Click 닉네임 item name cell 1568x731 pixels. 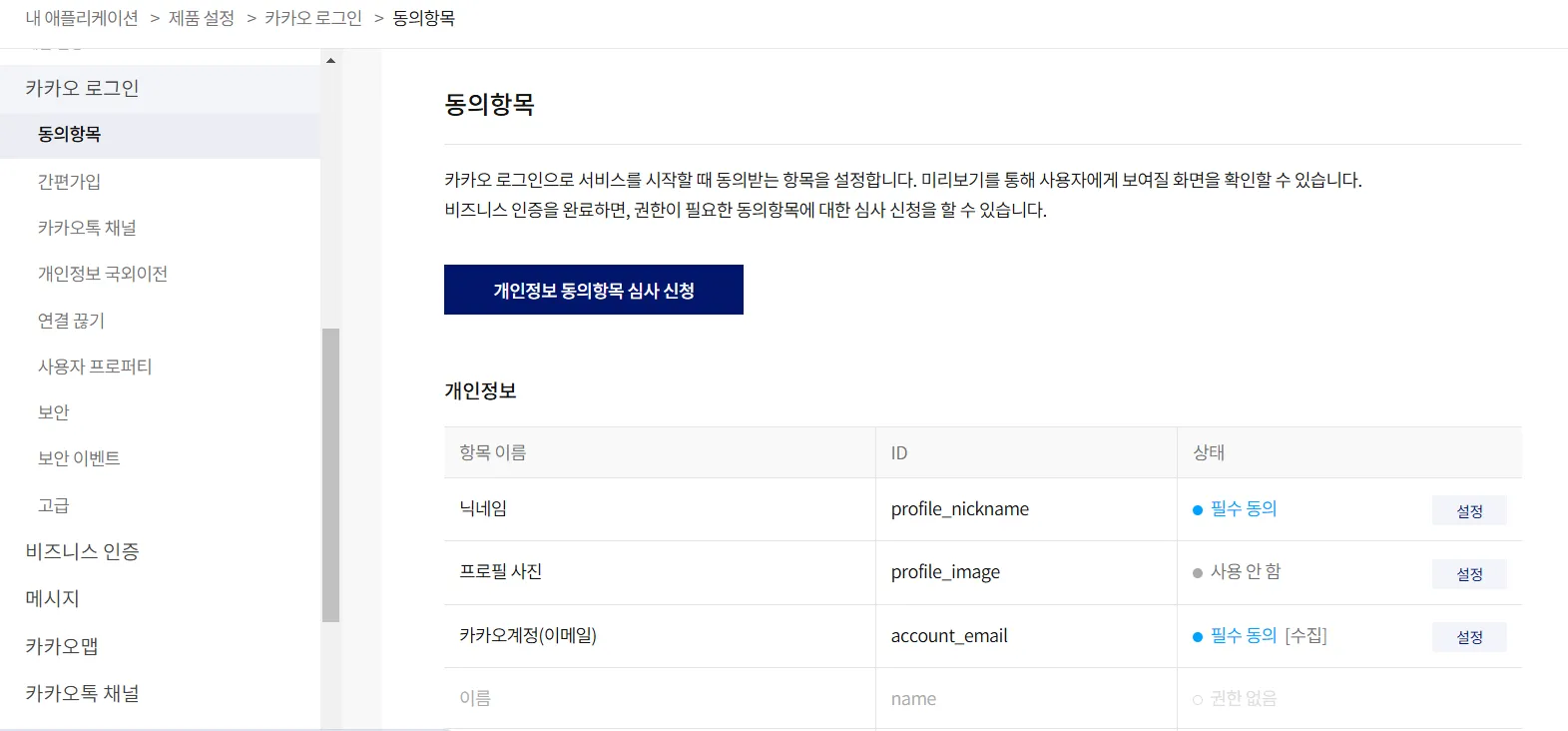[x=660, y=509]
